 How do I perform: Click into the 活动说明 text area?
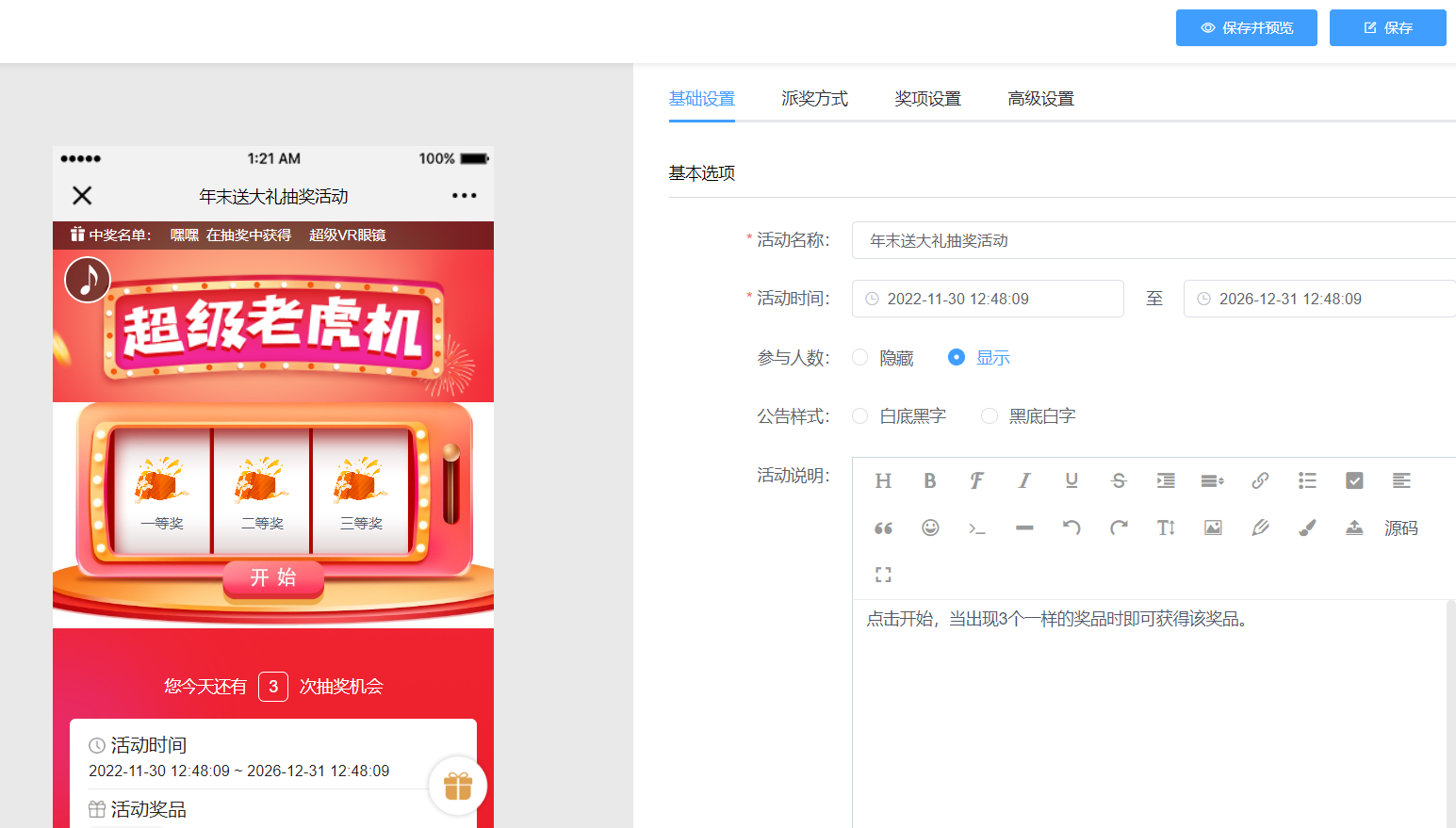click(x=1150, y=713)
